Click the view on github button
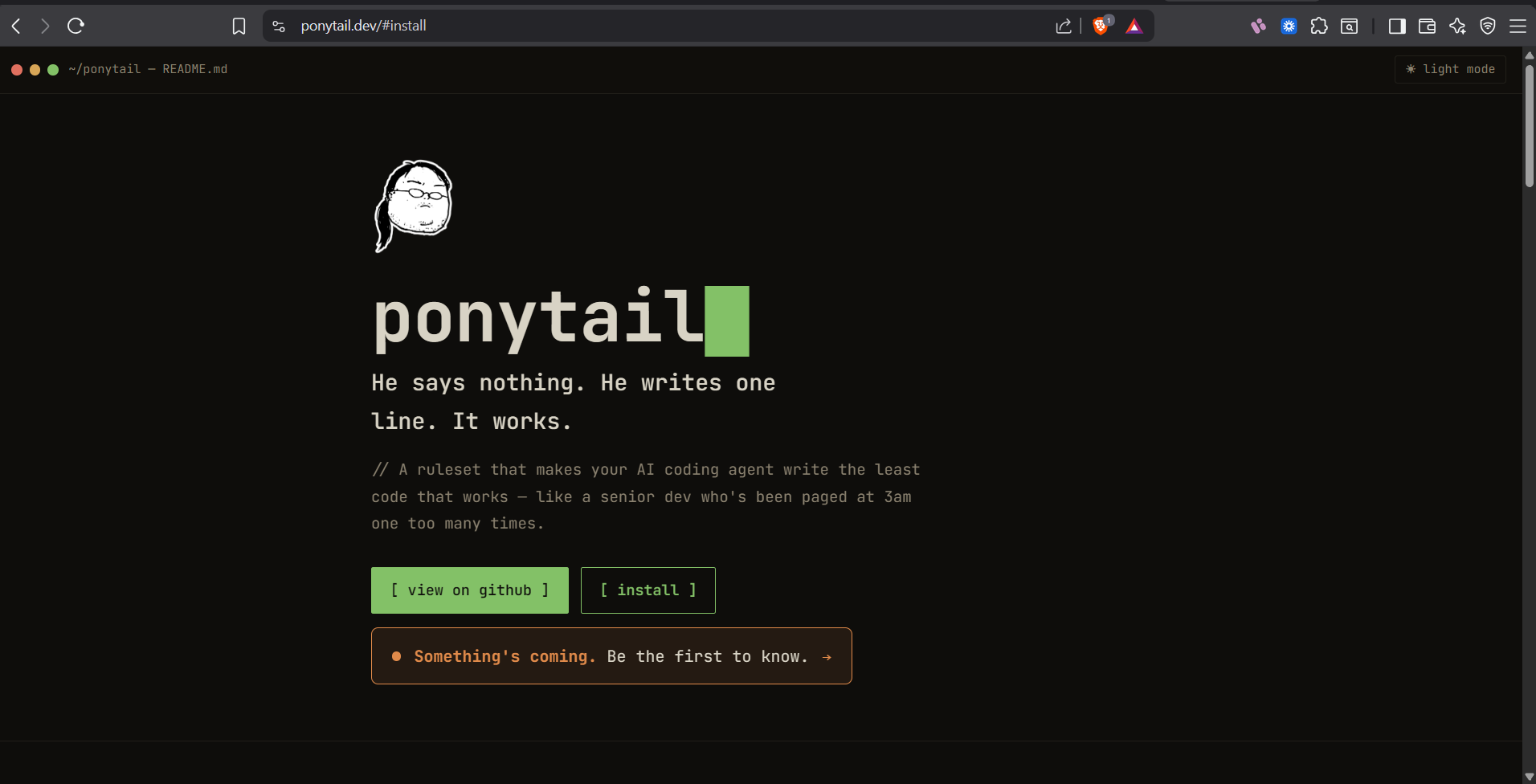The width and height of the screenshot is (1536, 784). click(470, 590)
